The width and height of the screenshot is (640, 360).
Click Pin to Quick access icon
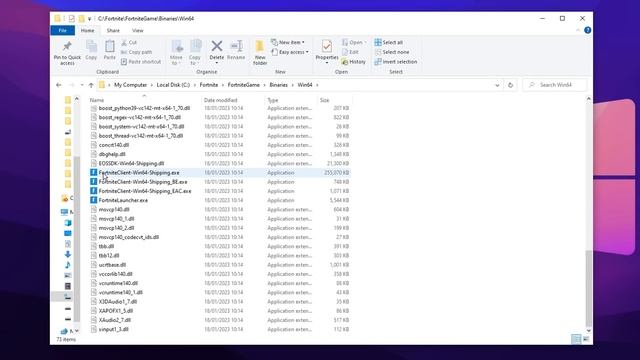67,46
